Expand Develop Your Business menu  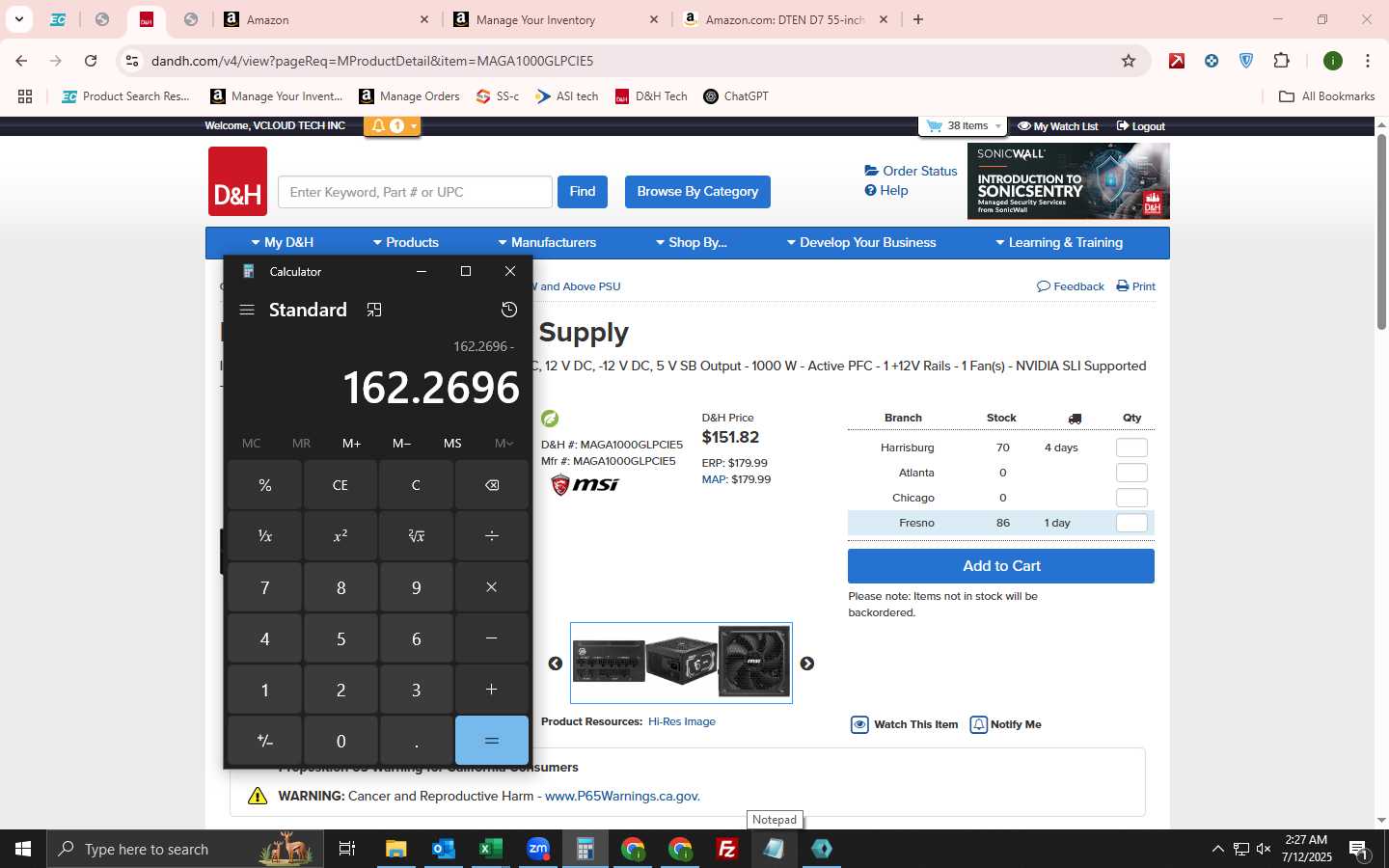point(860,242)
